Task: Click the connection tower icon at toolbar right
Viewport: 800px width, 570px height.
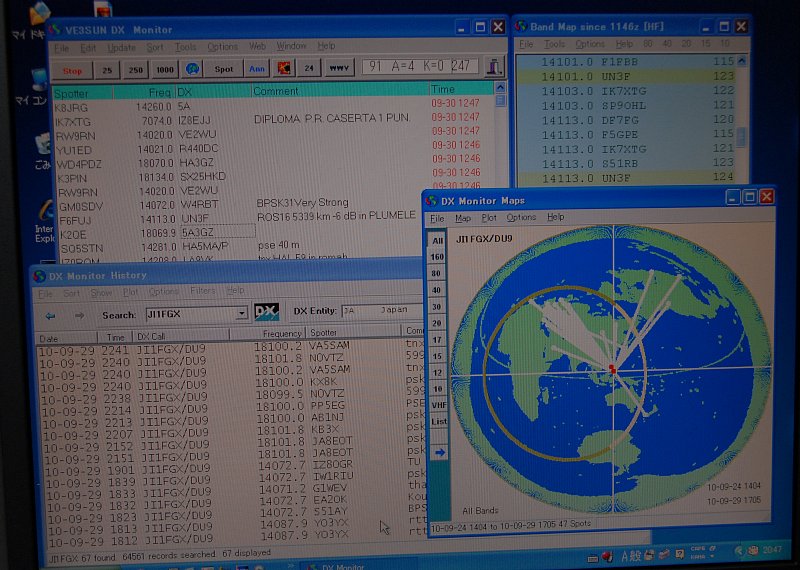Action: 494,66
